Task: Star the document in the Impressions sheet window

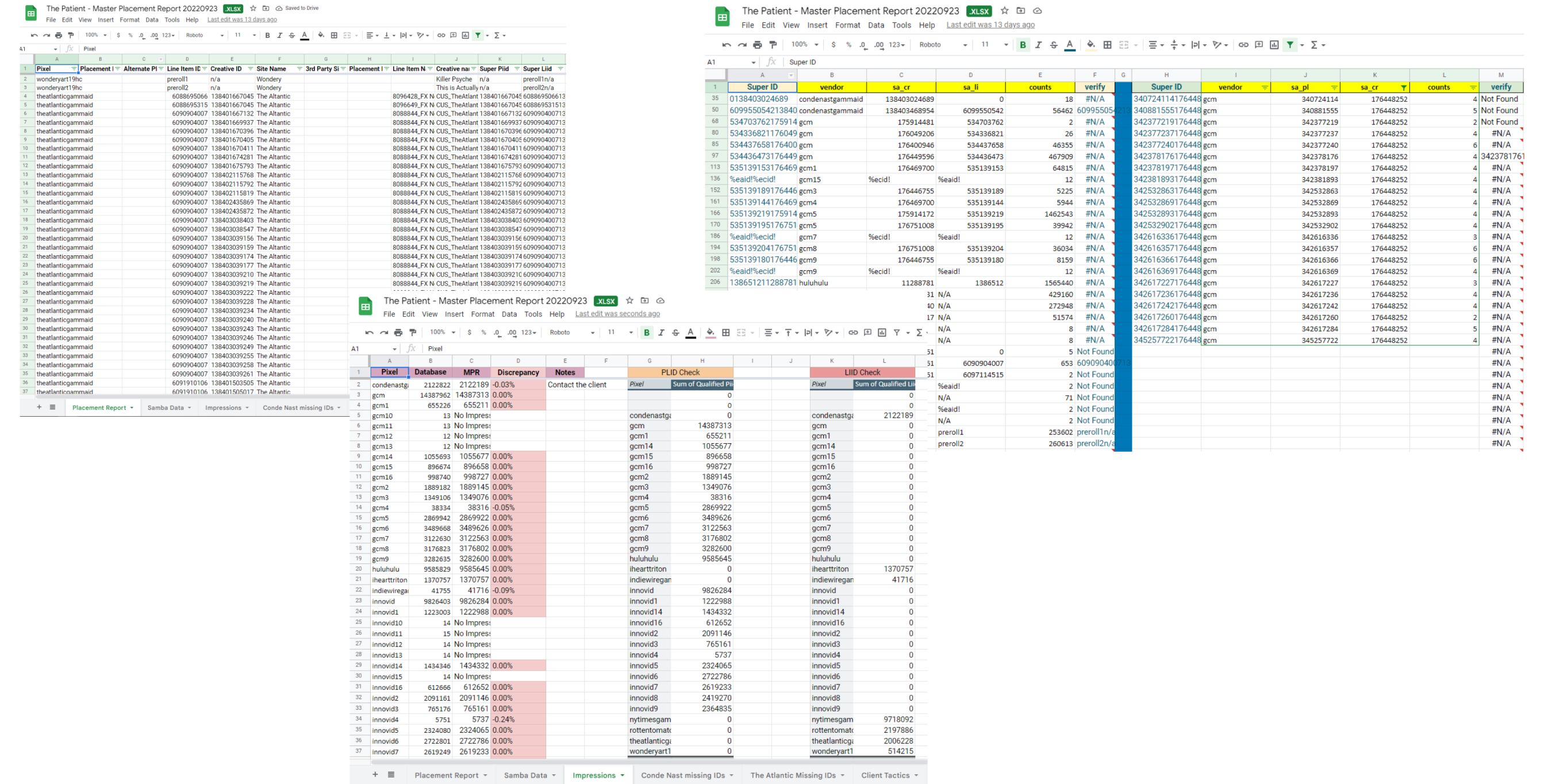Action: pyautogui.click(x=629, y=301)
